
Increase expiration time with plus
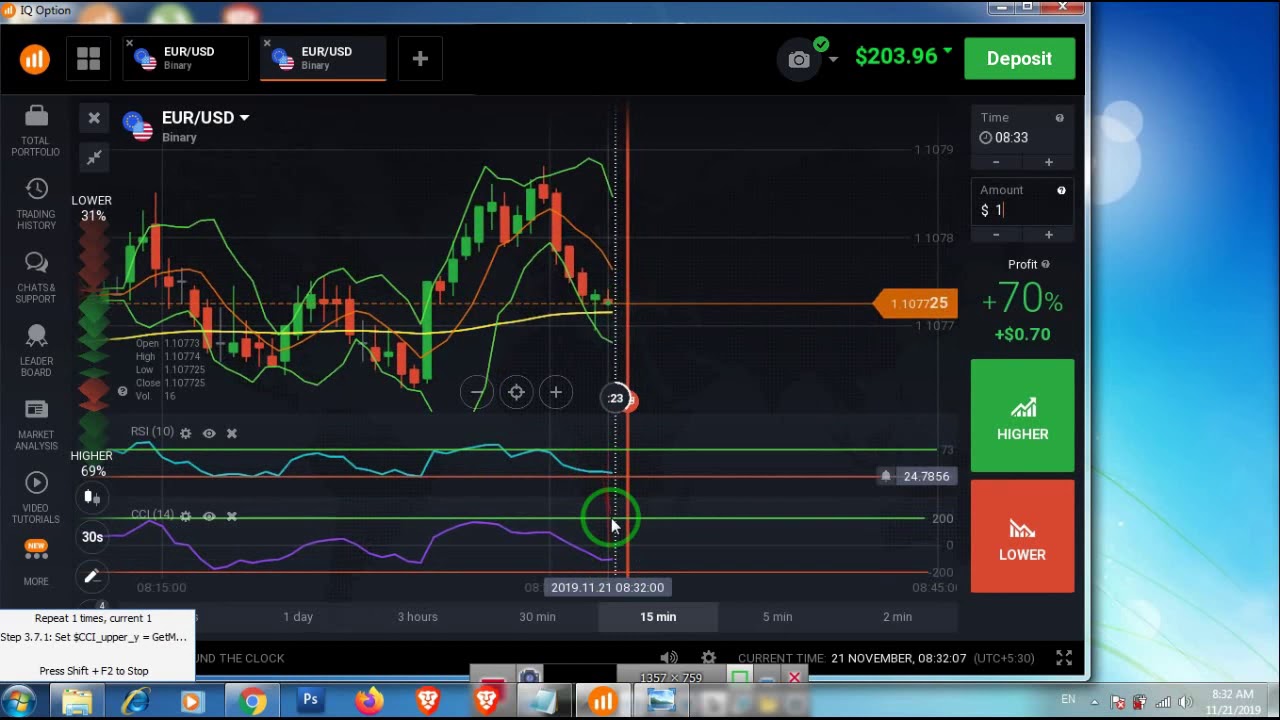click(1049, 162)
